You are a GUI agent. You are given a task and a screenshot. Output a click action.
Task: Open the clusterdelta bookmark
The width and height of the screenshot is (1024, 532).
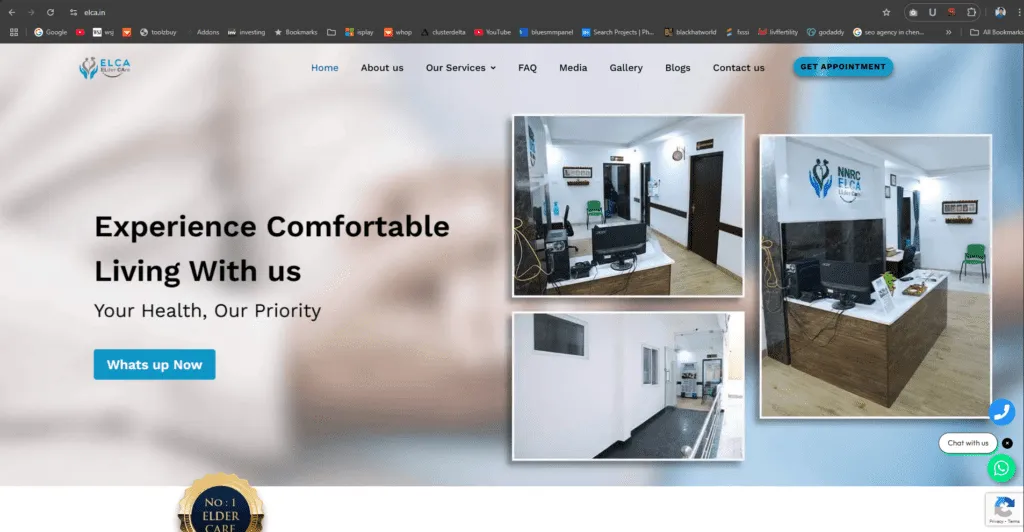click(443, 32)
